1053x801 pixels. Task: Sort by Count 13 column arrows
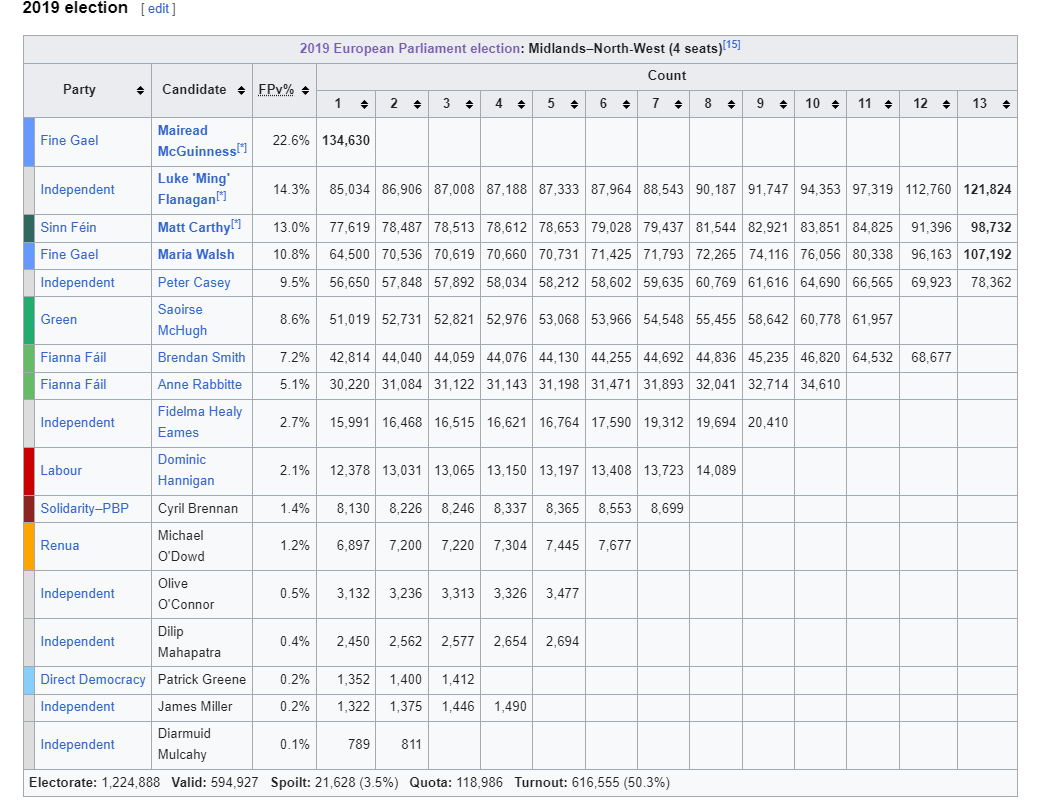point(1005,104)
